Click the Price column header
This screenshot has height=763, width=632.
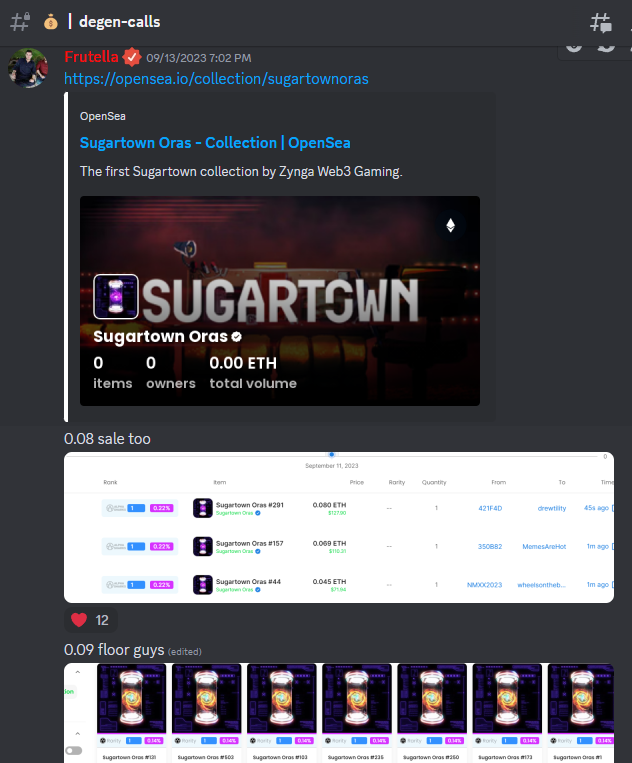coord(357,482)
